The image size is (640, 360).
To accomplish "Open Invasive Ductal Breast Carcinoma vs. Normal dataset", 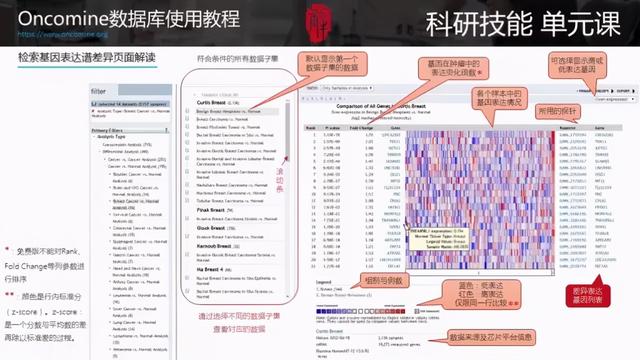I will click(x=236, y=151).
